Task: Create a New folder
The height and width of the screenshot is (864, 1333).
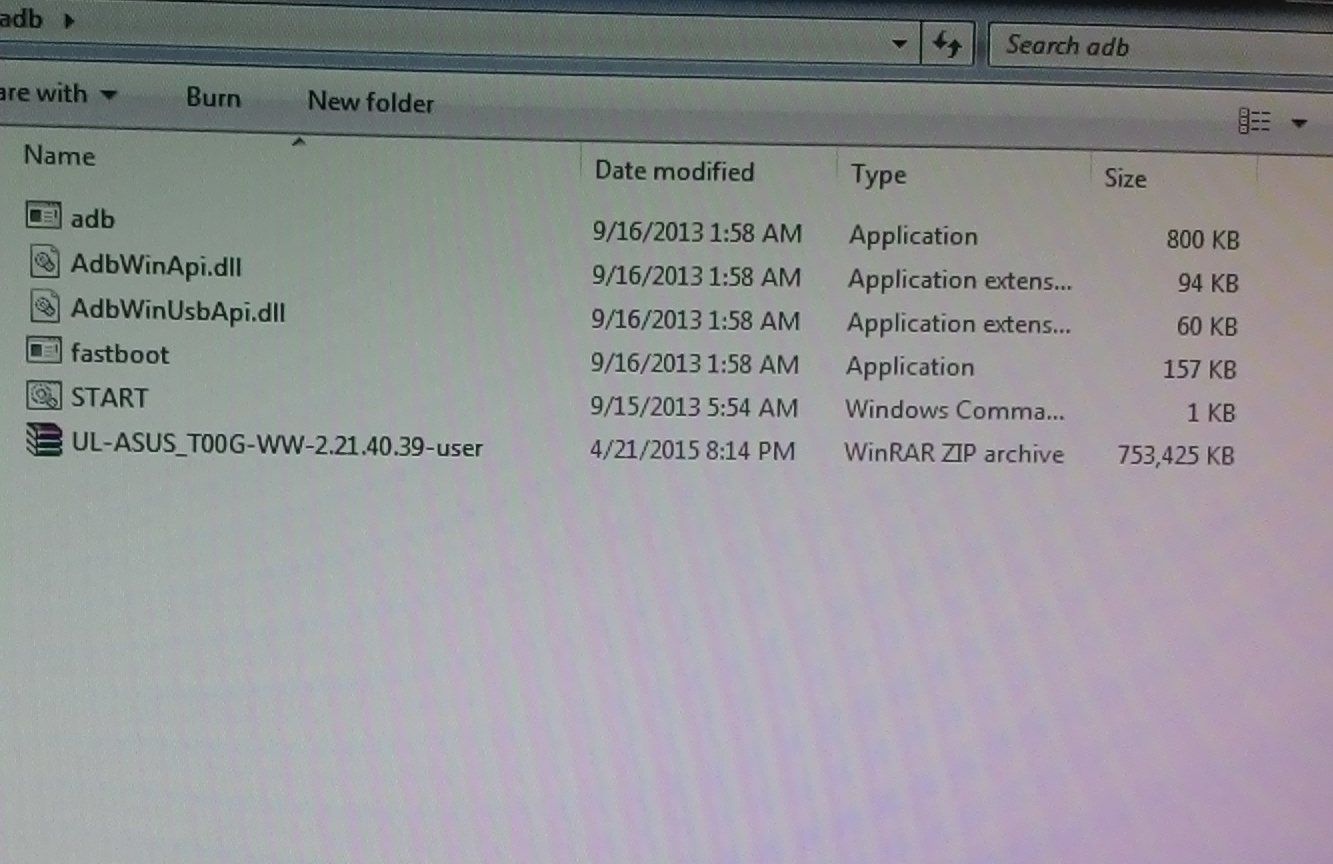Action: (371, 102)
